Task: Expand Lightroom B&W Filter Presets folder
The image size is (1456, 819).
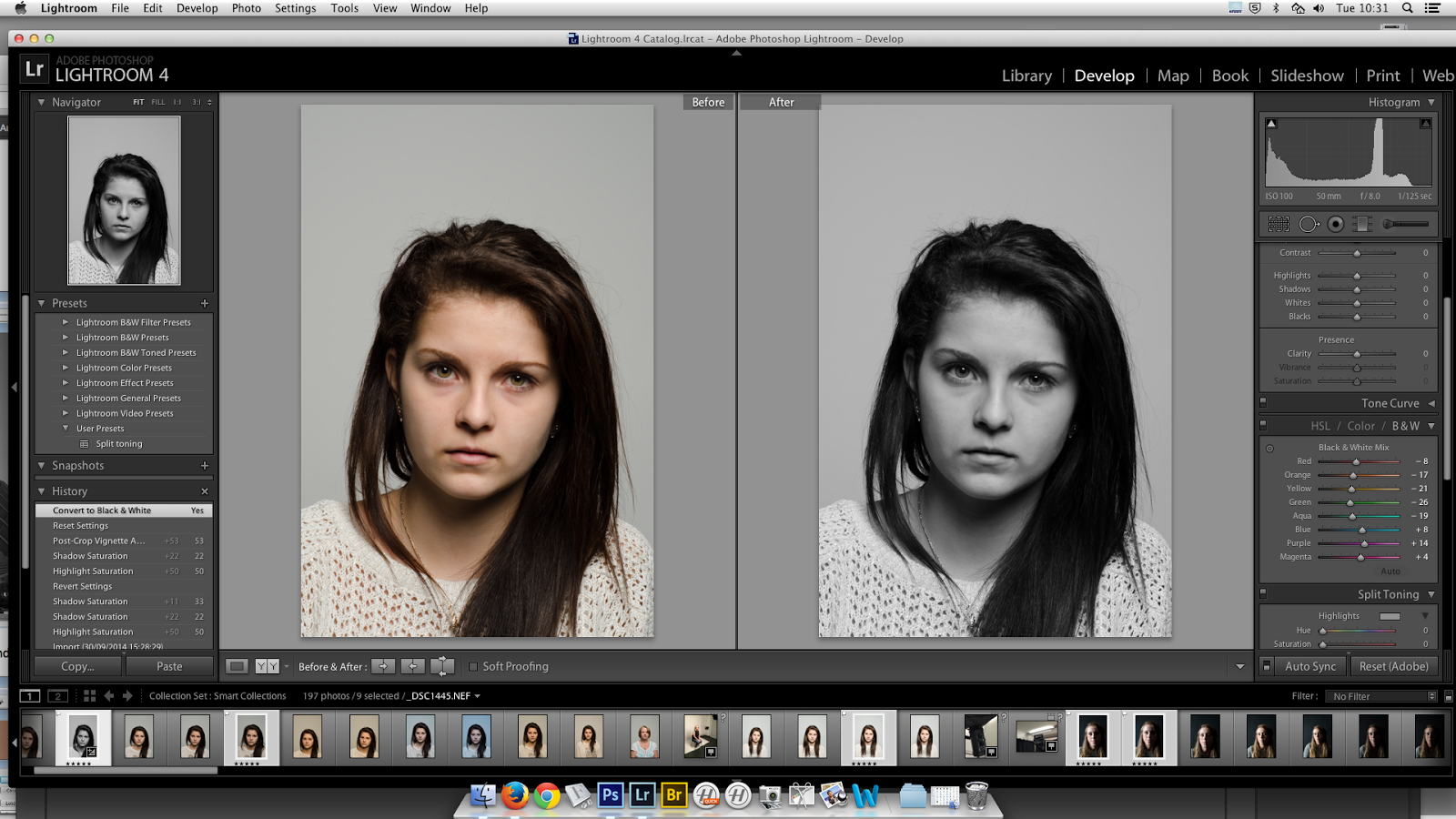Action: click(x=66, y=322)
